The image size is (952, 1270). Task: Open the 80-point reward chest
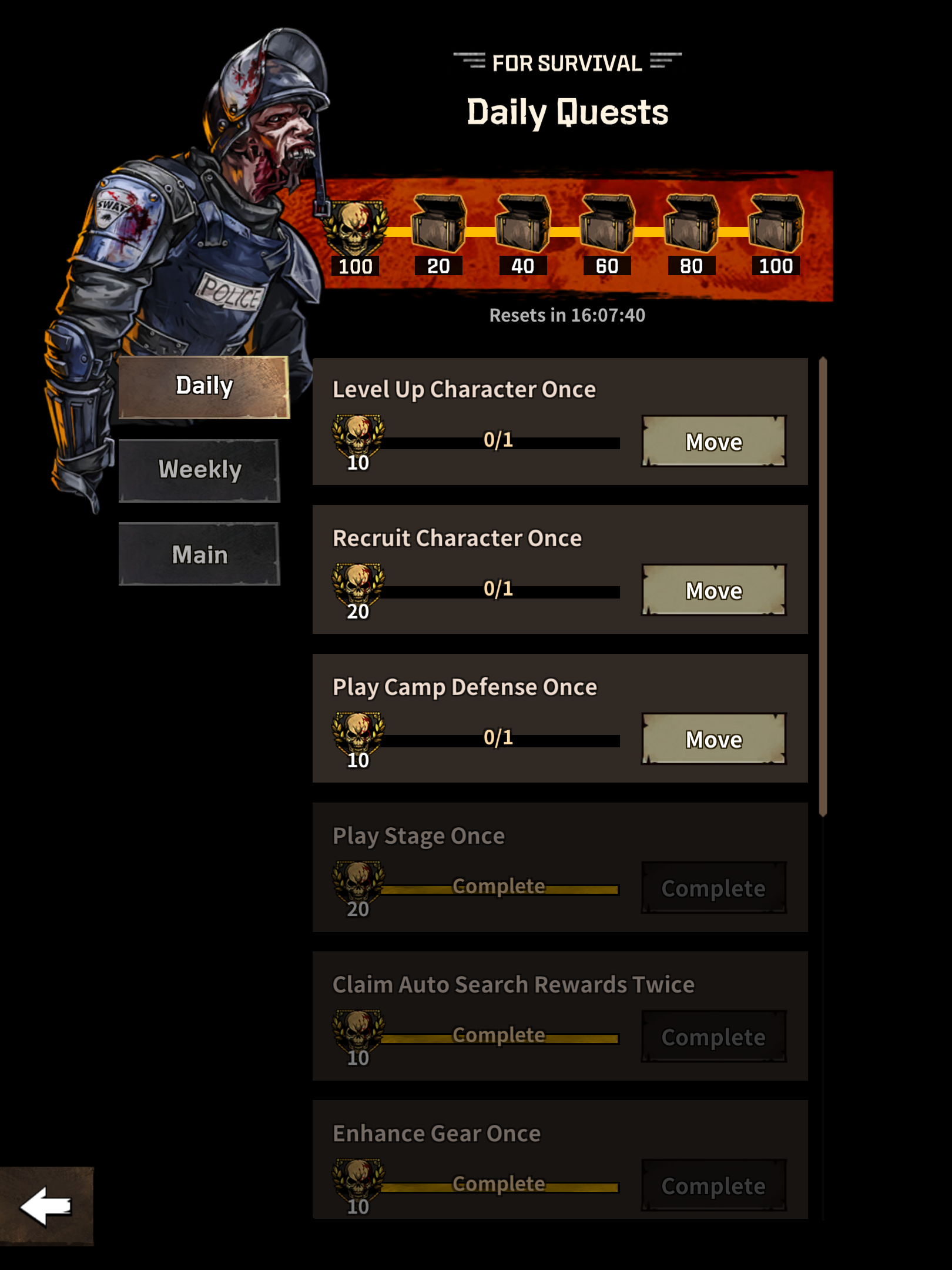(691, 225)
